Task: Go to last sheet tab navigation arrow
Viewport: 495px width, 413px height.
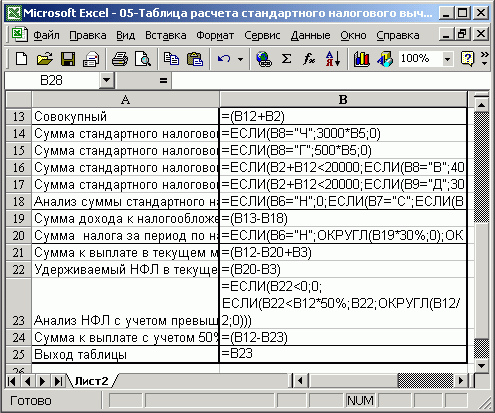Action: 58,381
